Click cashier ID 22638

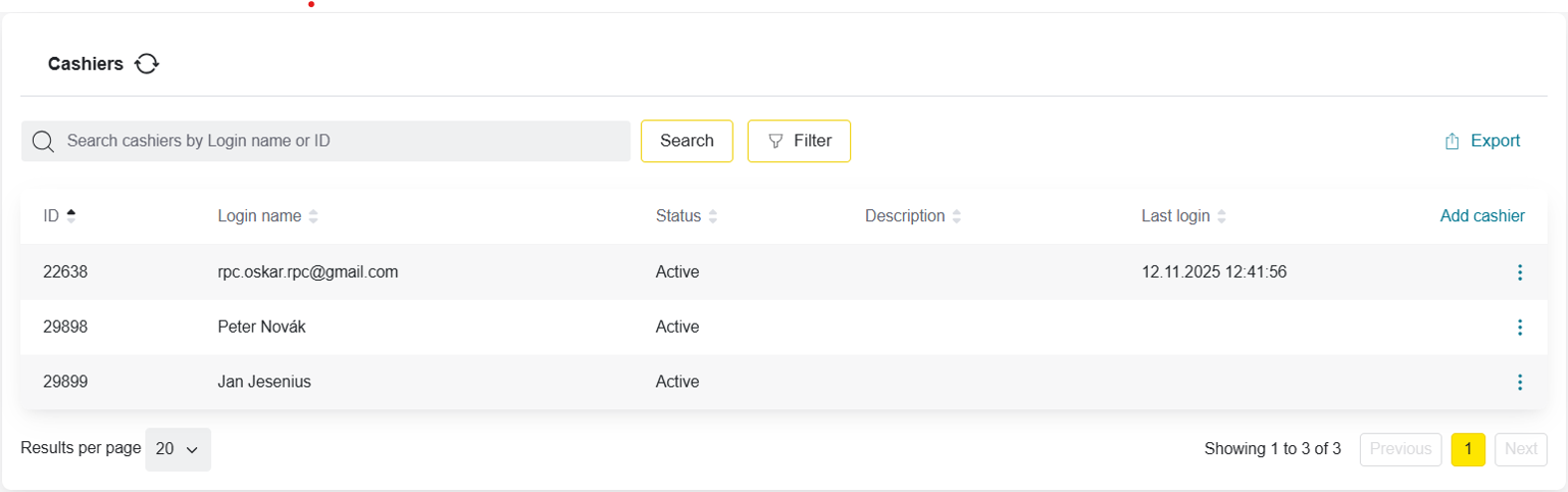point(65,272)
